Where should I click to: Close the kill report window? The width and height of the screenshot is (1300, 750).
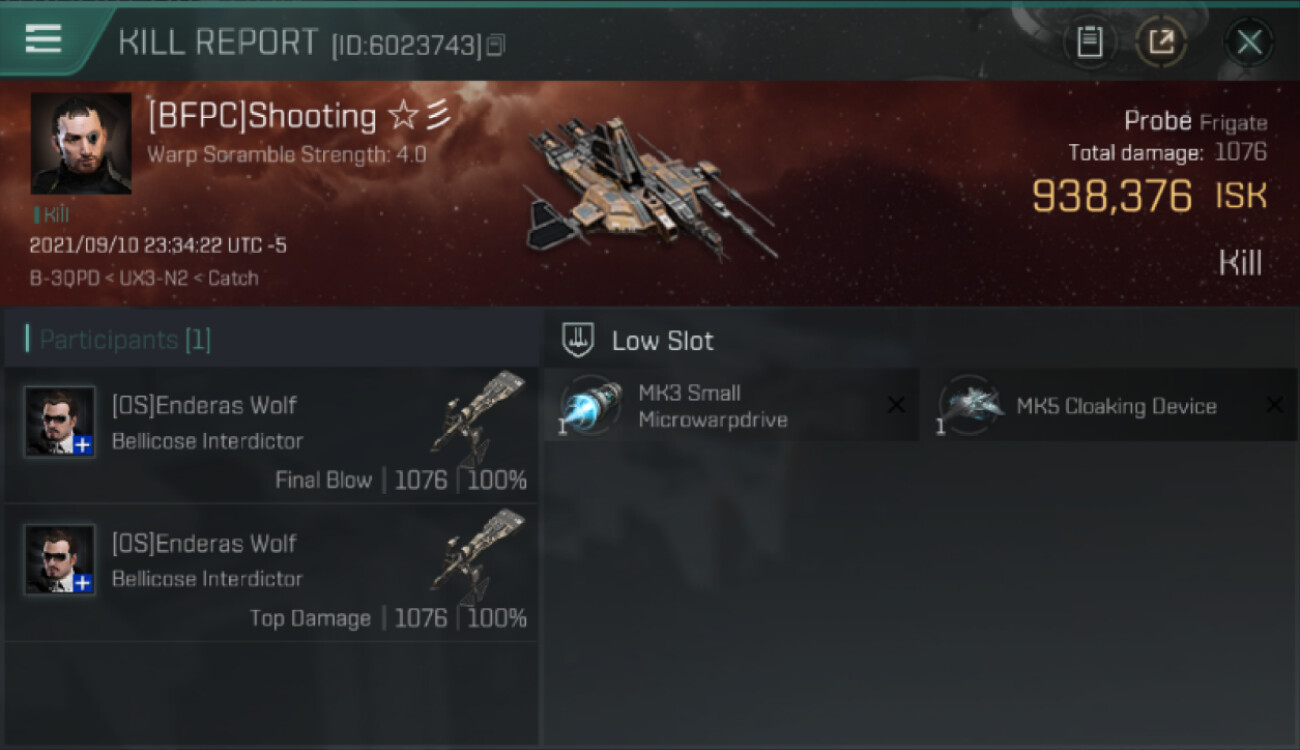pyautogui.click(x=1249, y=42)
